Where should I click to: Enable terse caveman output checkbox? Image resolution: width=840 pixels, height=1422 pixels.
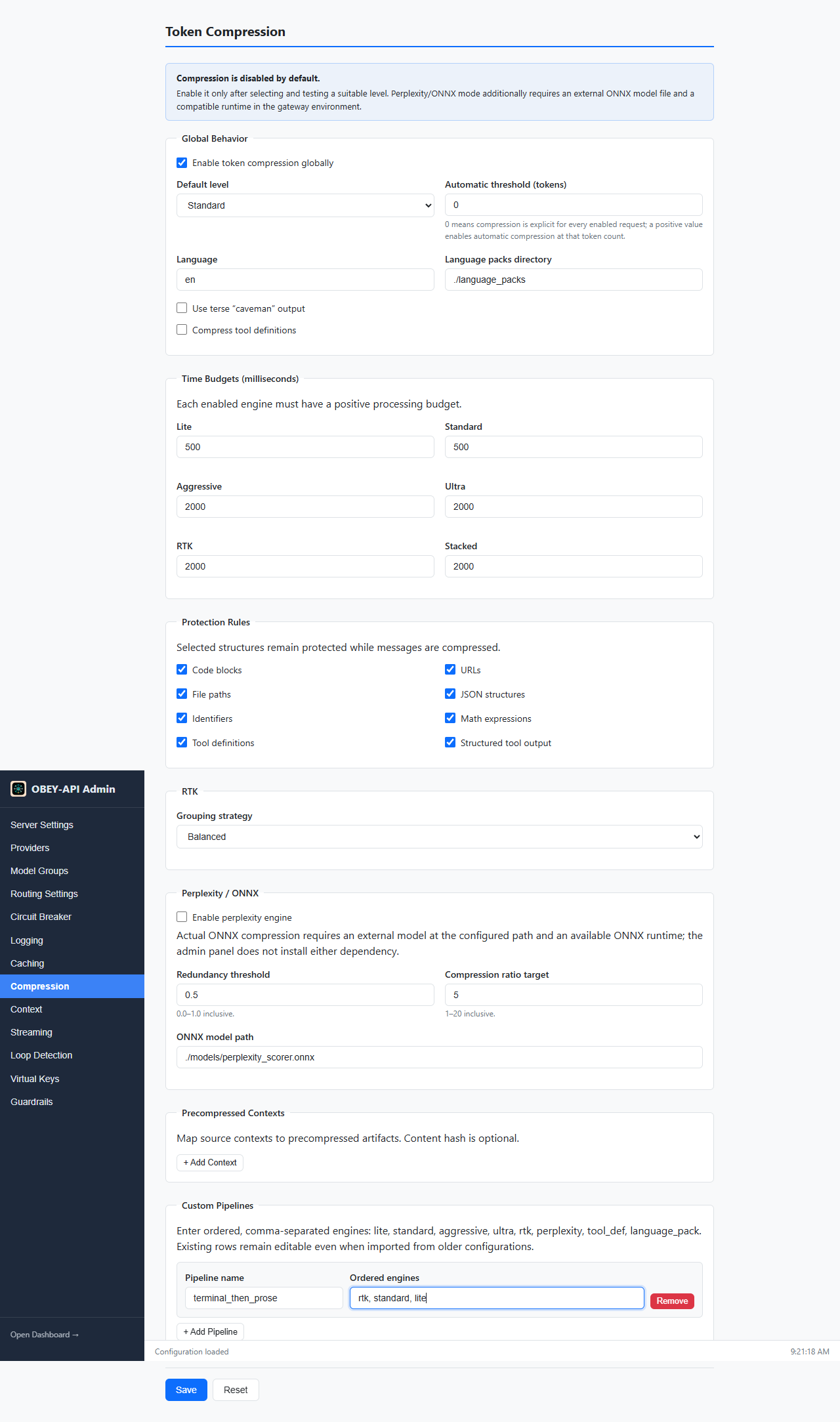(182, 308)
